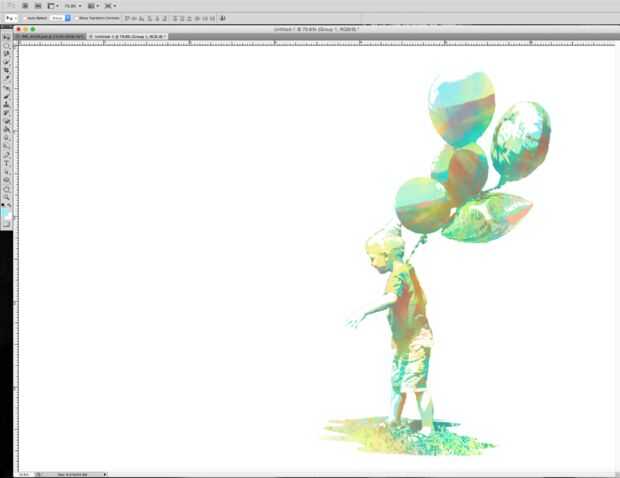Open the Screen Mode dropdown

point(110,6)
